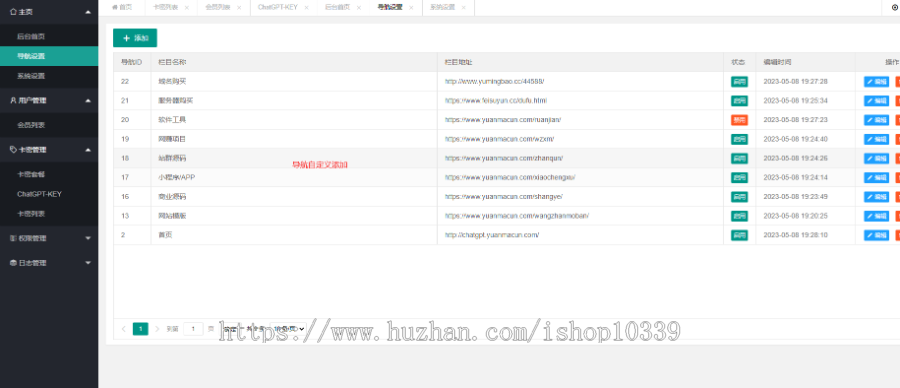900x388 pixels.
Task: Click the www.feisuyun.cc/dufu.html address
Action: tap(496, 100)
